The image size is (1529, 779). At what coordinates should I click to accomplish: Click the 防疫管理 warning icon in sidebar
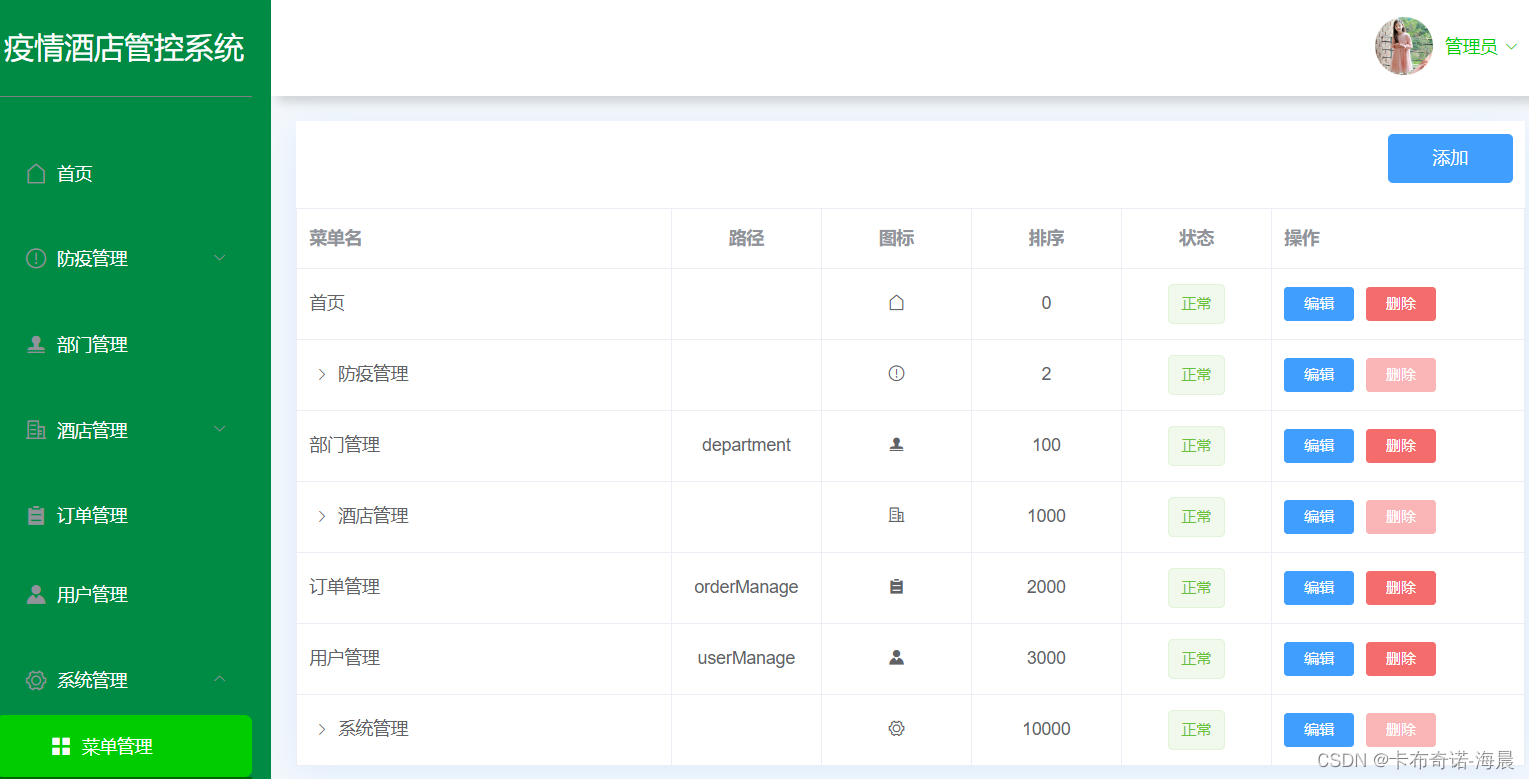[37, 258]
